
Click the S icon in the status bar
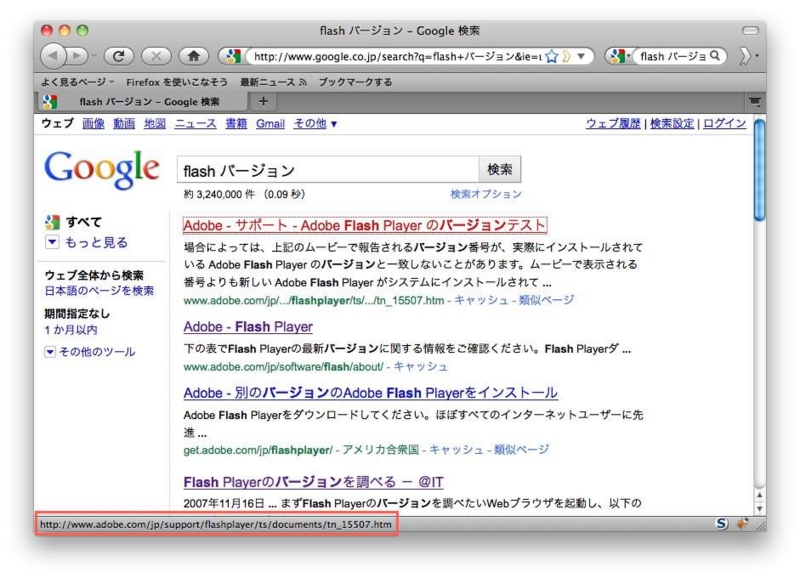721,523
